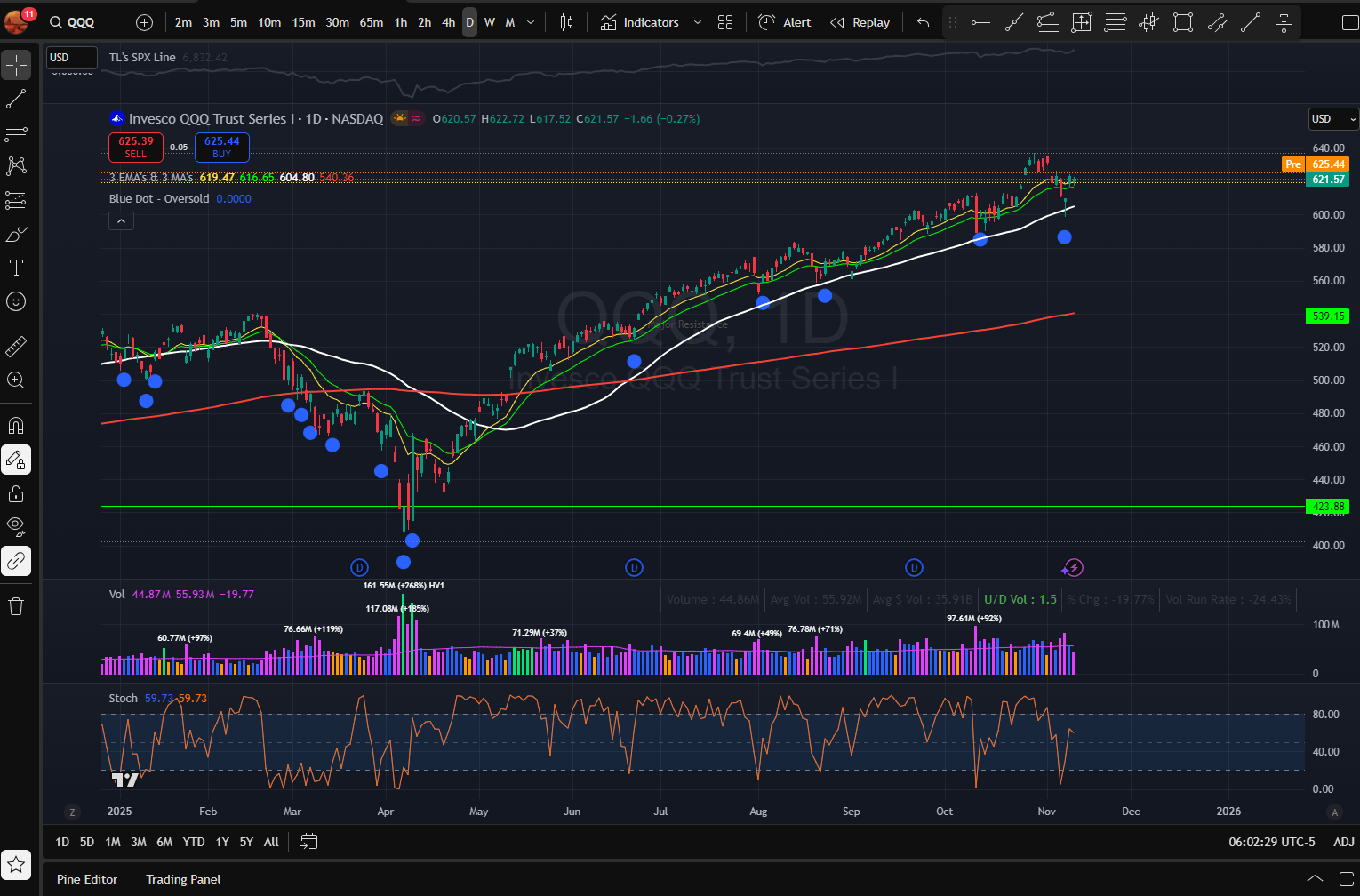Click the red 625.39 SELL button
This screenshot has height=896, width=1360.
pyautogui.click(x=135, y=148)
